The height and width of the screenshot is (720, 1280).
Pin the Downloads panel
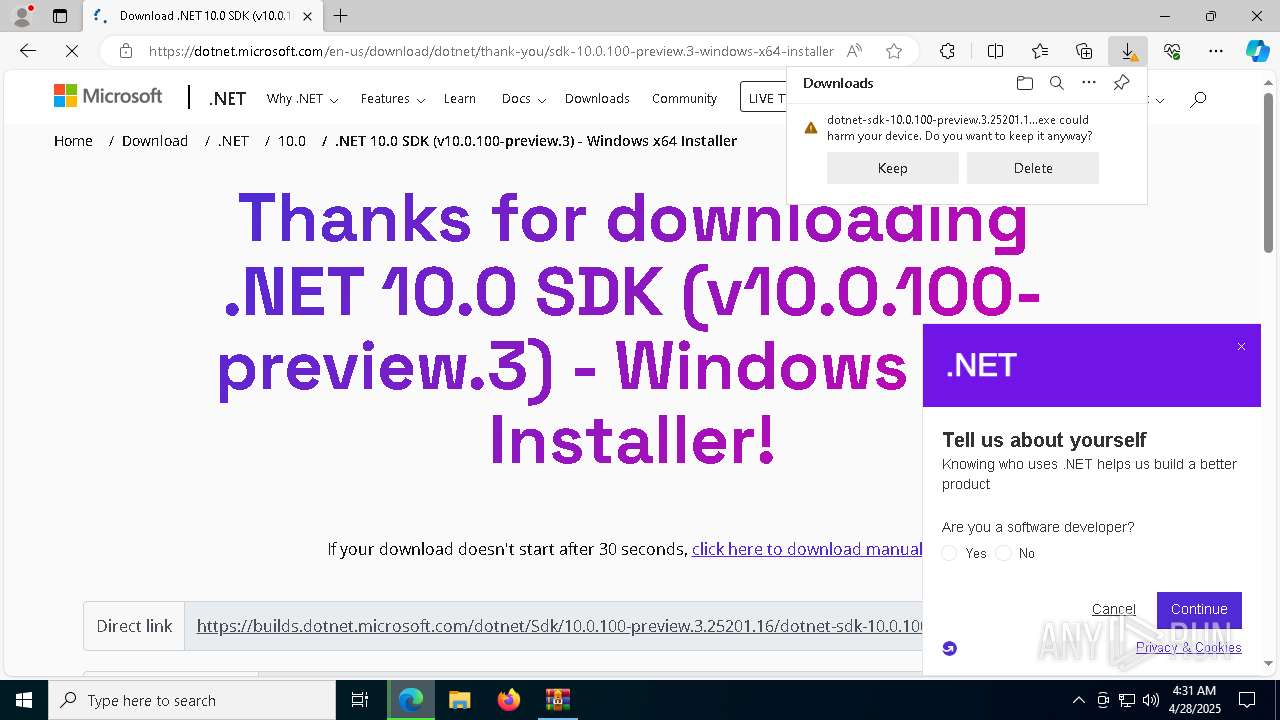click(1122, 83)
